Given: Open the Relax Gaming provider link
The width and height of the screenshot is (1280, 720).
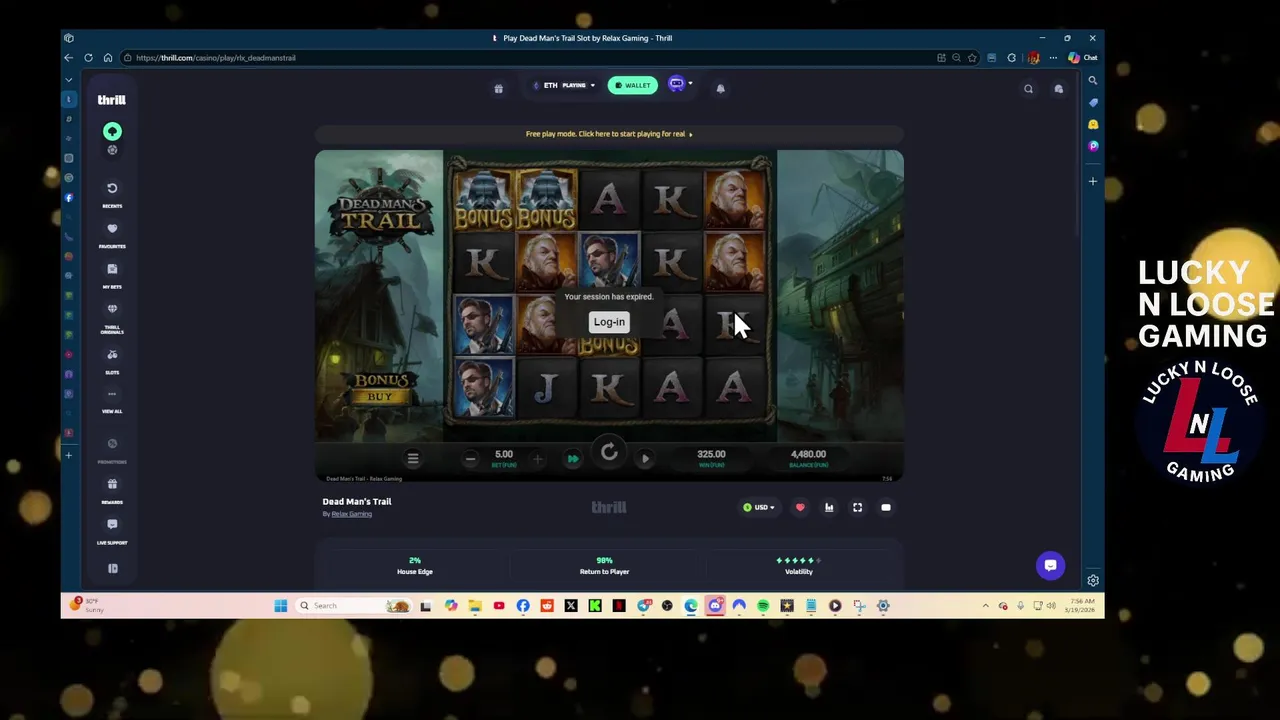Looking at the screenshot, I should coord(352,514).
